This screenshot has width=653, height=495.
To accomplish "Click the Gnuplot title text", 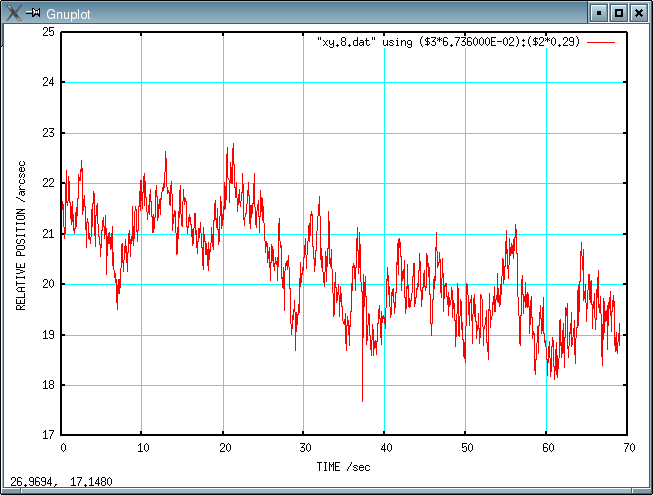I will pyautogui.click(x=68, y=14).
